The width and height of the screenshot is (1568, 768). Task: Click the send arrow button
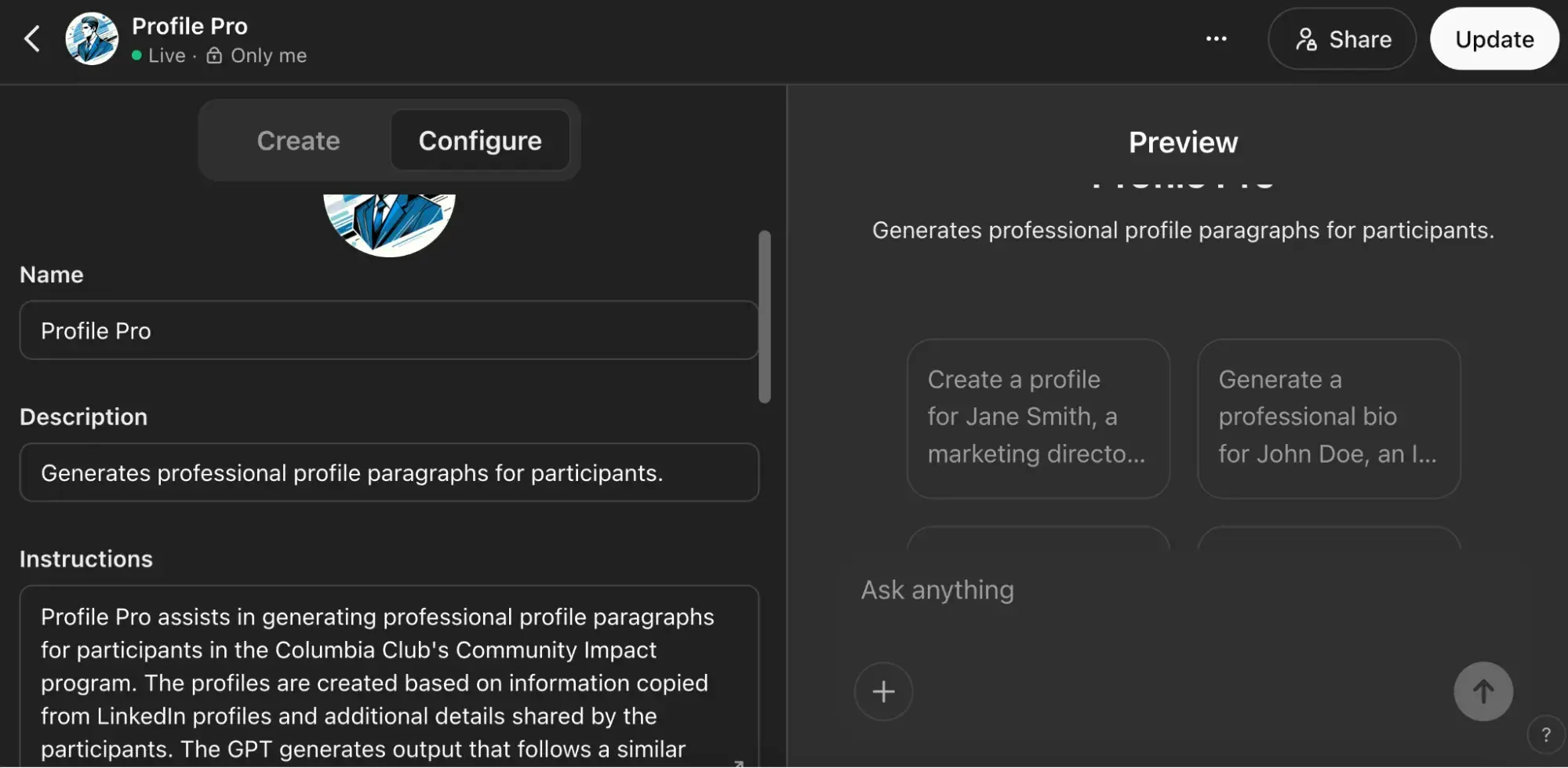[1483, 691]
